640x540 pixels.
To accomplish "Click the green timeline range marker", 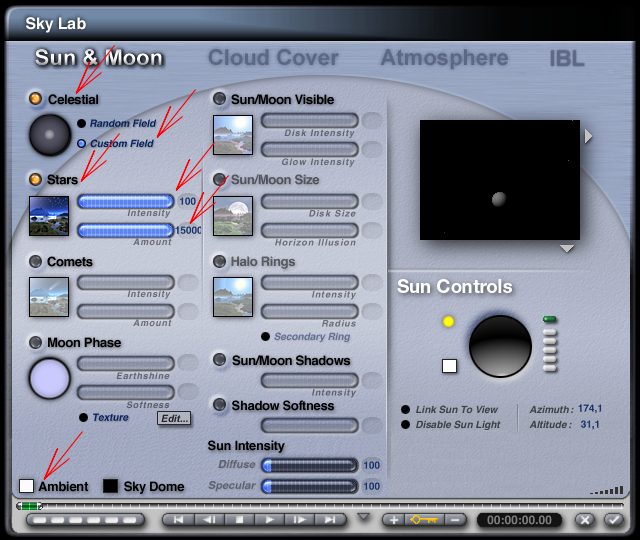I will (x=29, y=506).
